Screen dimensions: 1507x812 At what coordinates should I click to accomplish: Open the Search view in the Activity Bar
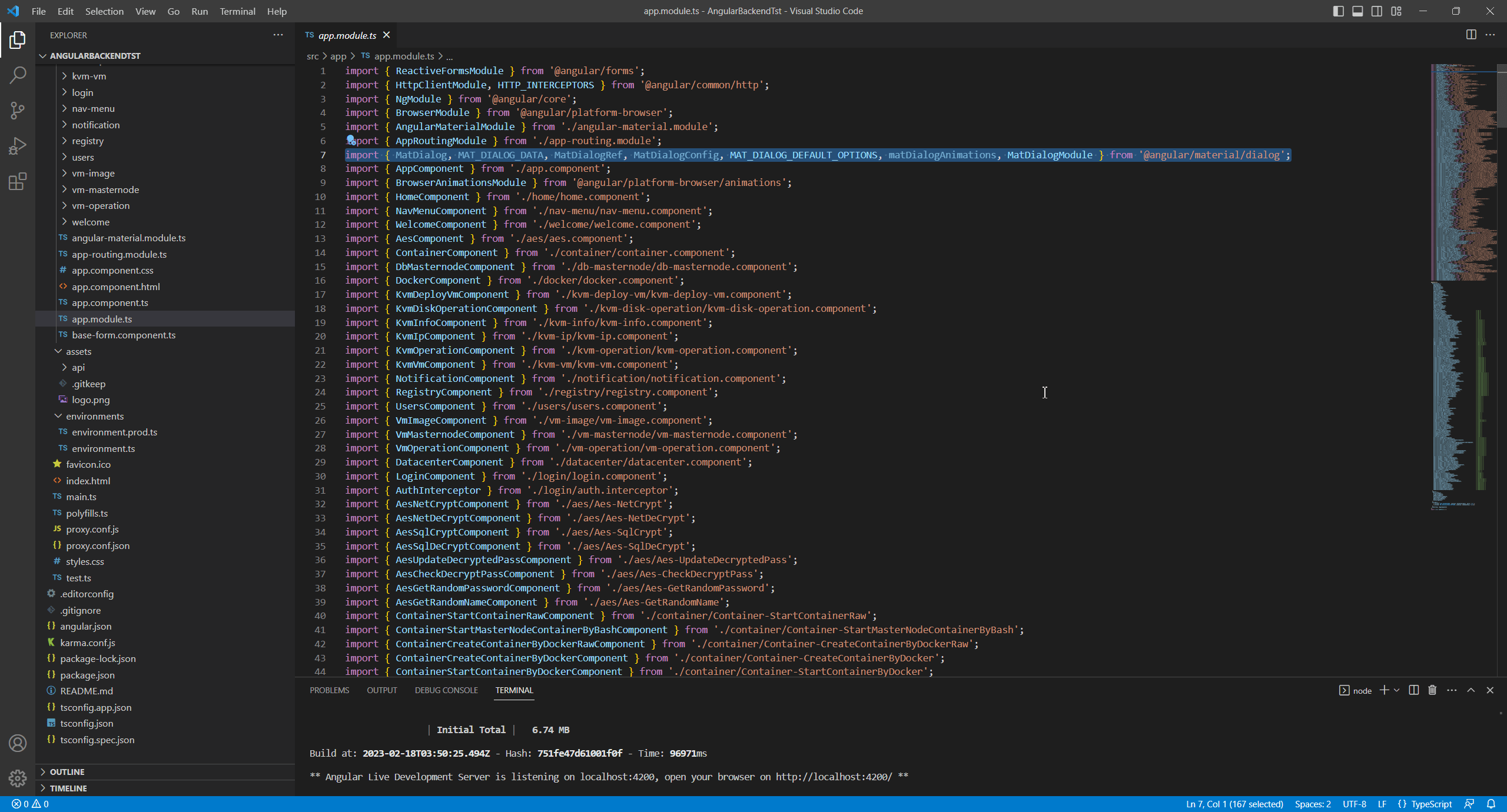pos(18,75)
